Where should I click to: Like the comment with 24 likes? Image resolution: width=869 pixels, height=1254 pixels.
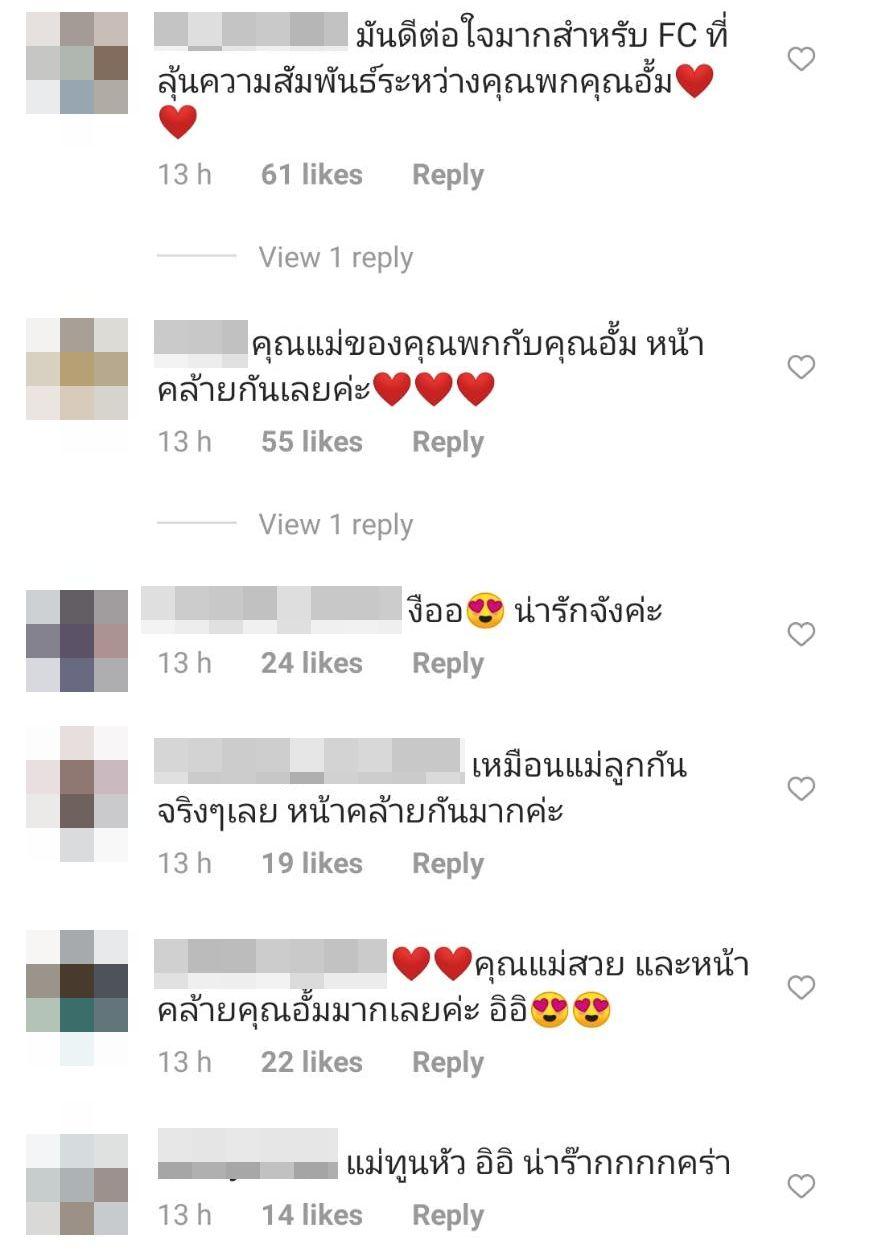[801, 634]
